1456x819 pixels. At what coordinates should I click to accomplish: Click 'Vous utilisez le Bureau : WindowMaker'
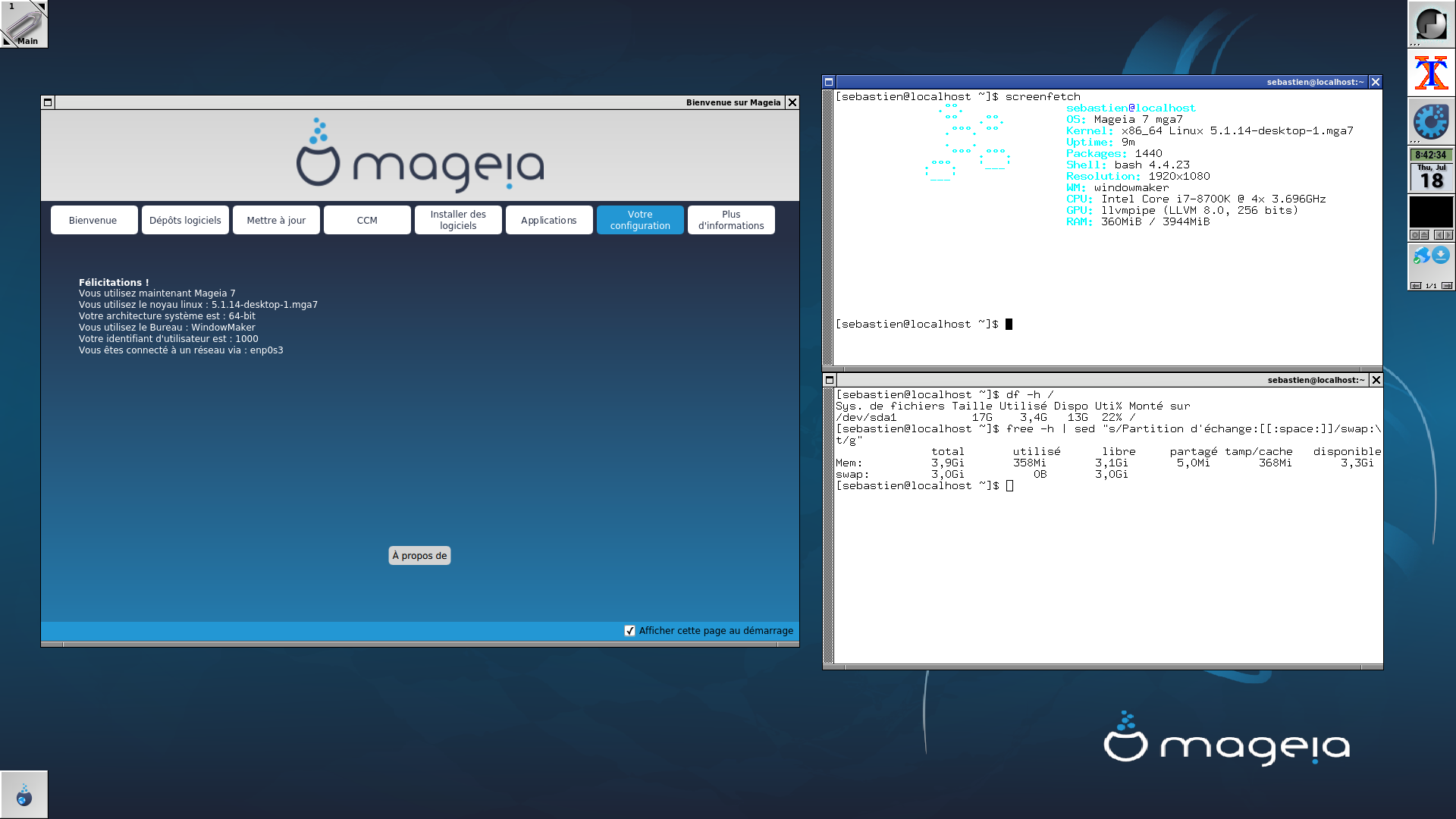pyautogui.click(x=167, y=328)
